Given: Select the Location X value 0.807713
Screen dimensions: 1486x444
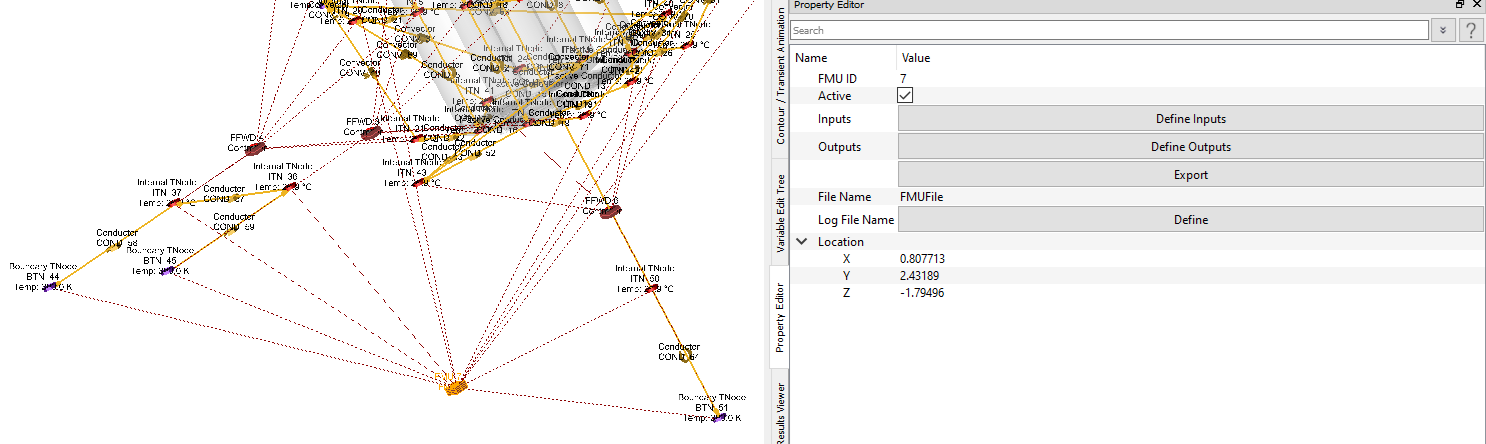Looking at the screenshot, I should pos(922,259).
